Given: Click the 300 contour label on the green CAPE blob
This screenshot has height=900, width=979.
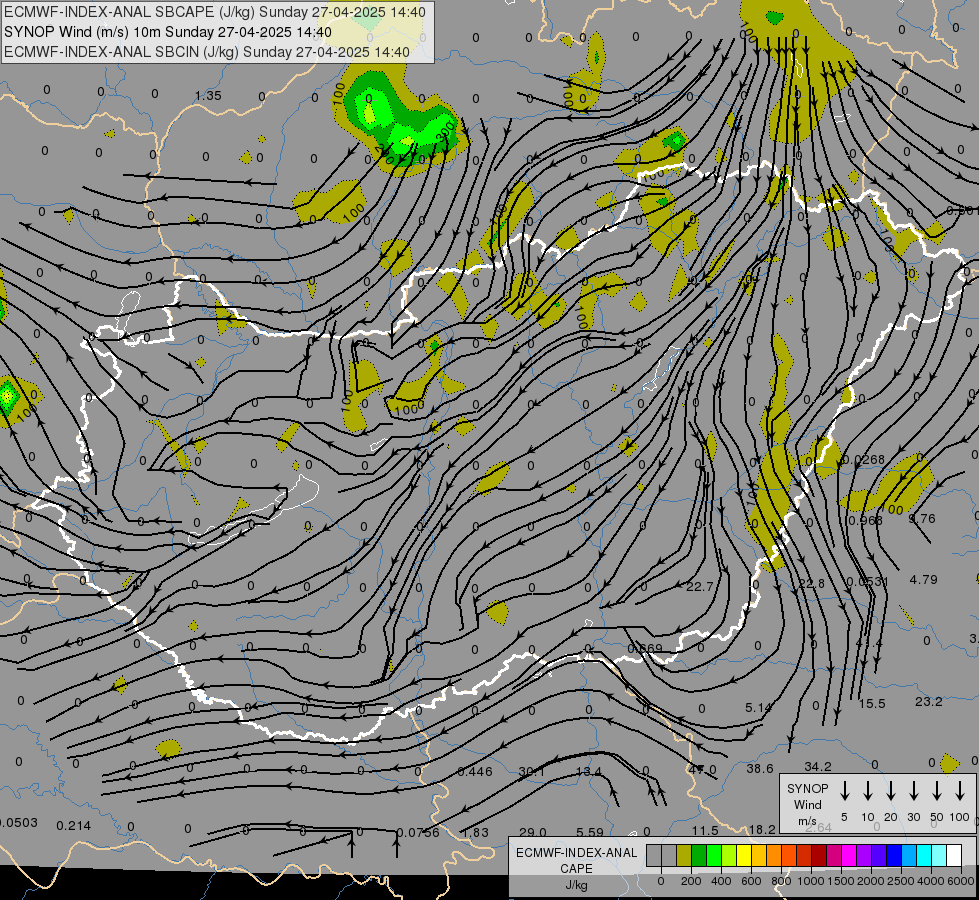Looking at the screenshot, I should click(446, 131).
